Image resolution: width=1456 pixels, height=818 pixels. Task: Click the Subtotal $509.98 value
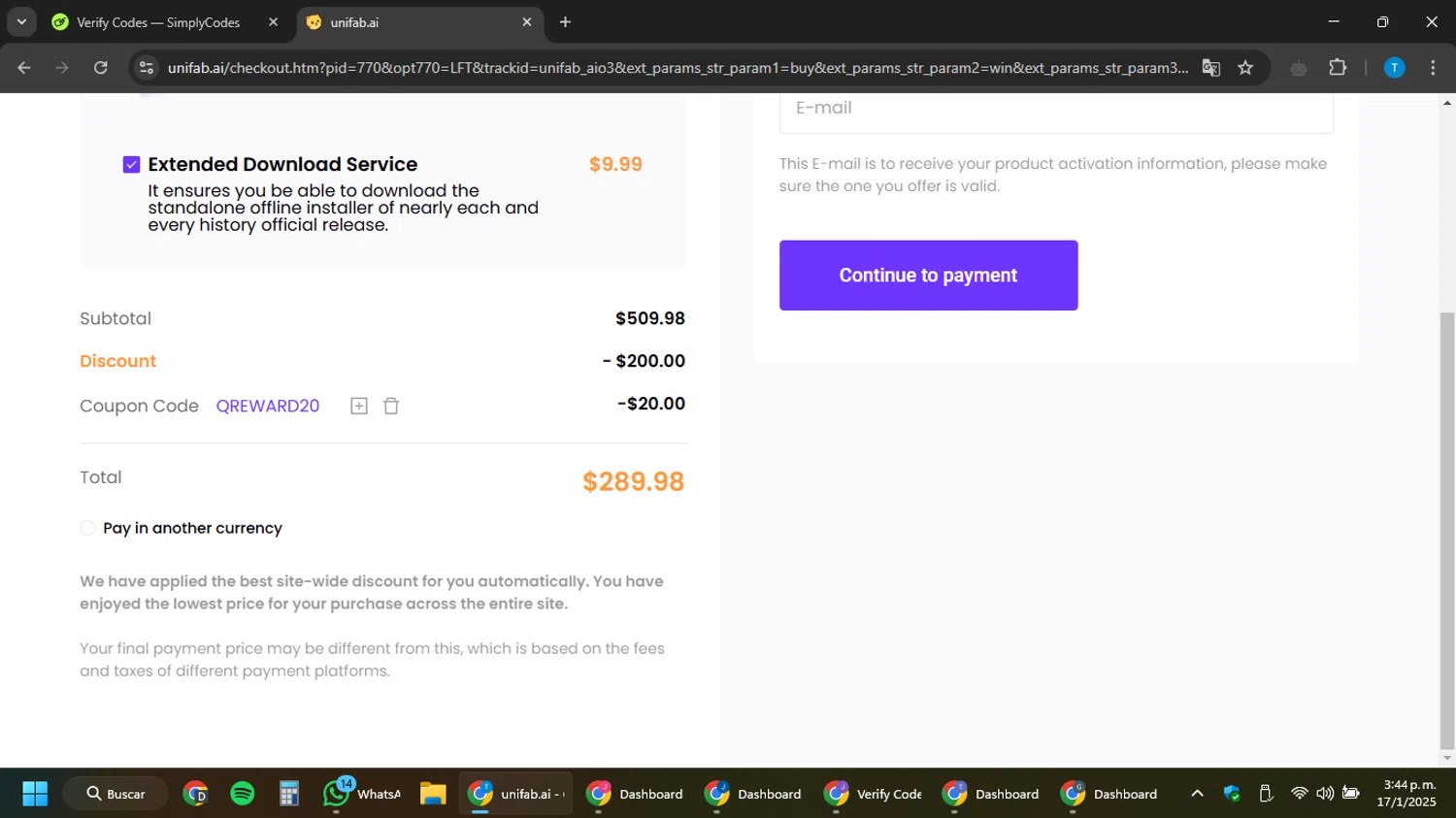650,318
